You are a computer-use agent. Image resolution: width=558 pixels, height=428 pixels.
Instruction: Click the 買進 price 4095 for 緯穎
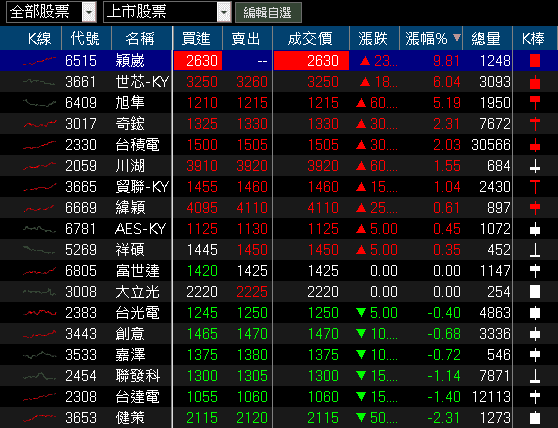(x=202, y=208)
